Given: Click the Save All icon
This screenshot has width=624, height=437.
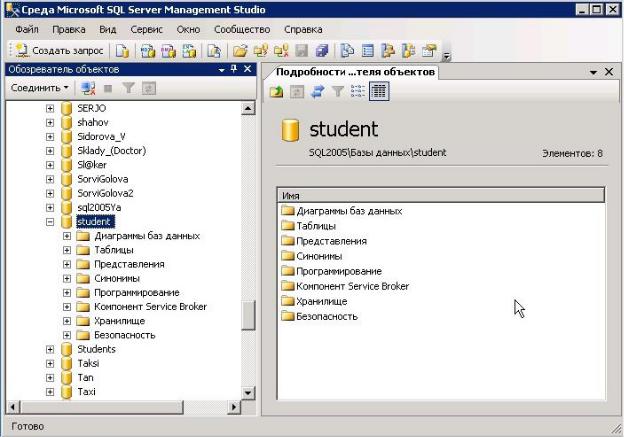Looking at the screenshot, I should pos(322,51).
